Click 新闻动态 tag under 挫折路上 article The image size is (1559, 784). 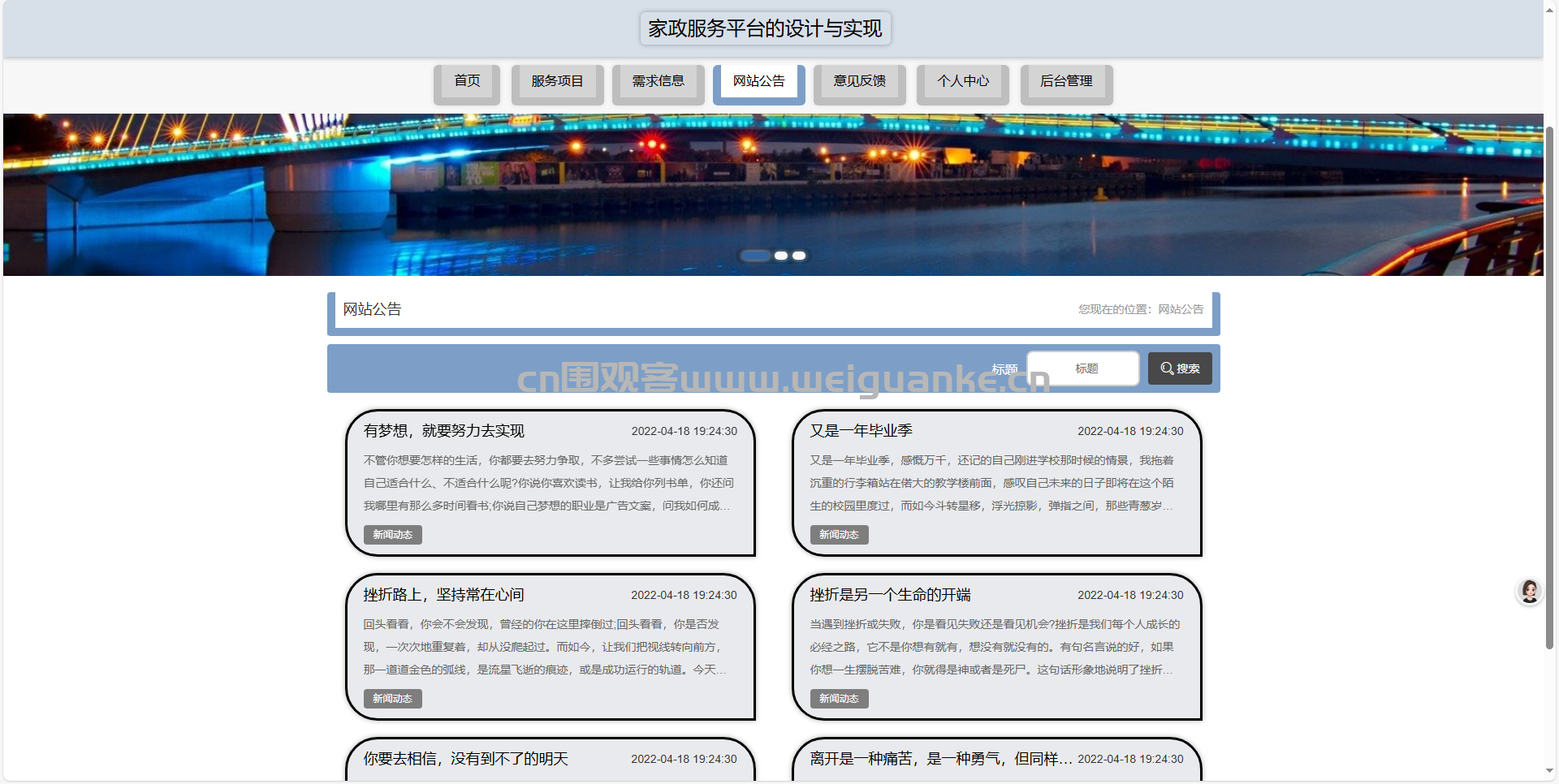[393, 699]
